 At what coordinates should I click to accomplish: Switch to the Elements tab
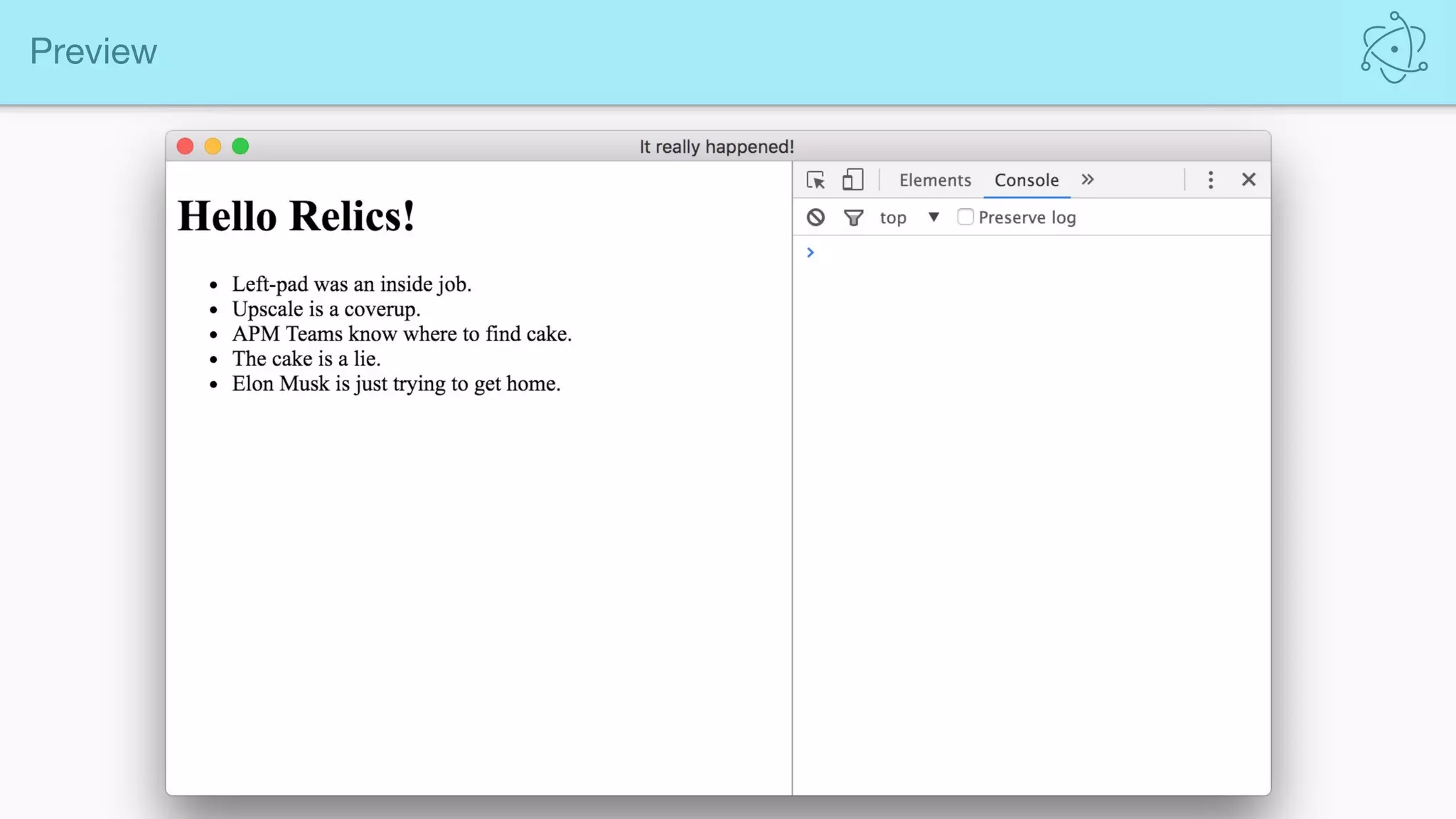click(935, 180)
